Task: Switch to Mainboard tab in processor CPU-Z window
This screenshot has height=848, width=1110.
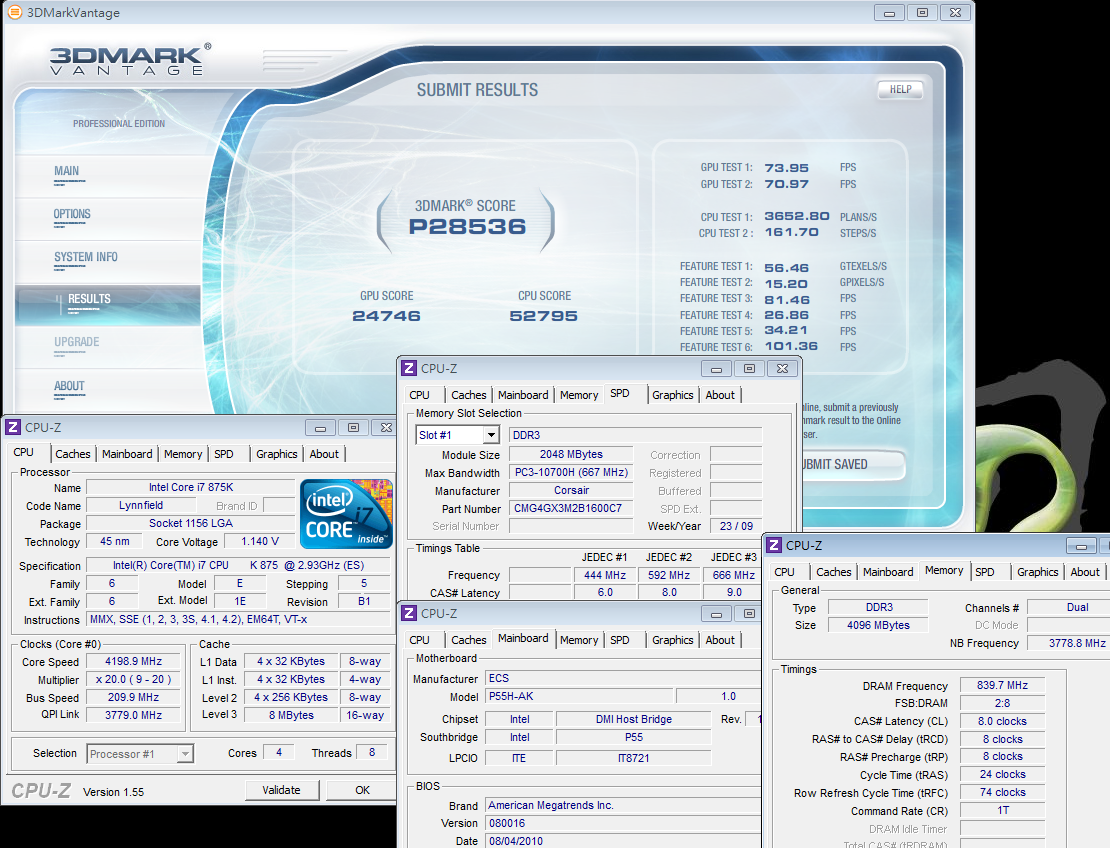Action: (127, 454)
